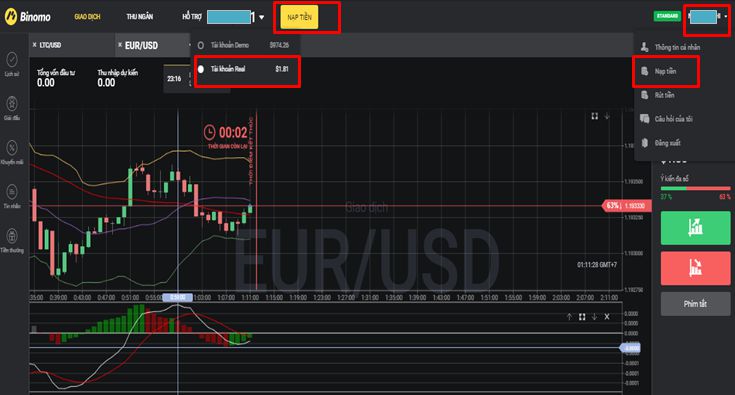The image size is (735, 395).
Task: Click the yellow NẠP TIỀN deposit button
Action: pyautogui.click(x=299, y=17)
